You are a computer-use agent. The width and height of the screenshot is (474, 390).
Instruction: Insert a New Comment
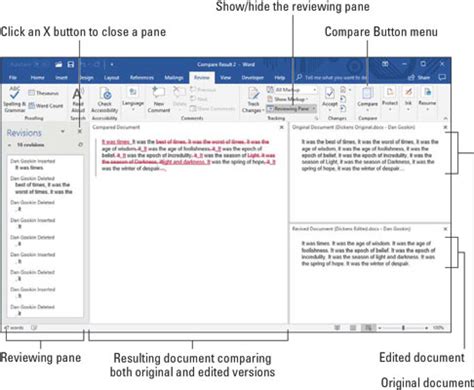(159, 100)
